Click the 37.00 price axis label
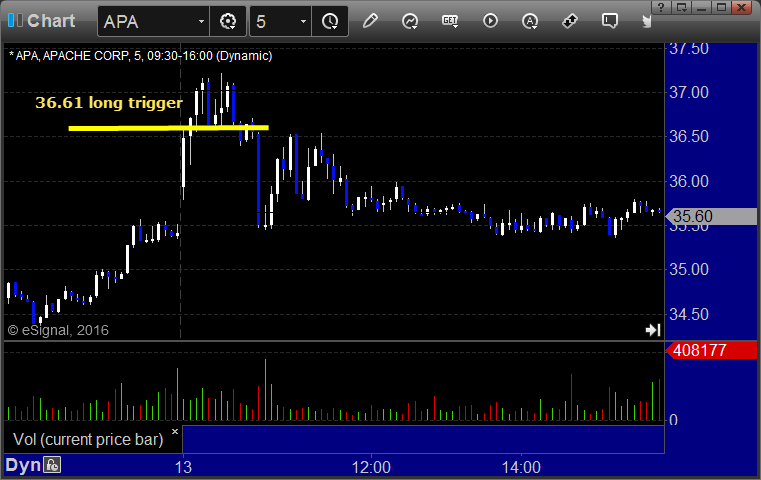This screenshot has width=761, height=480. coord(689,92)
